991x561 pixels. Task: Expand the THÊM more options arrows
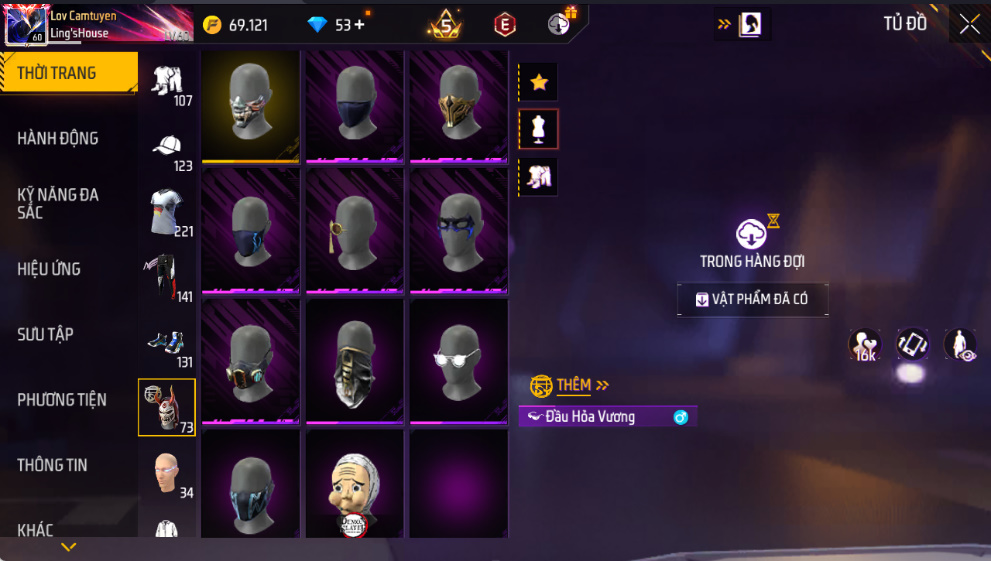click(602, 385)
